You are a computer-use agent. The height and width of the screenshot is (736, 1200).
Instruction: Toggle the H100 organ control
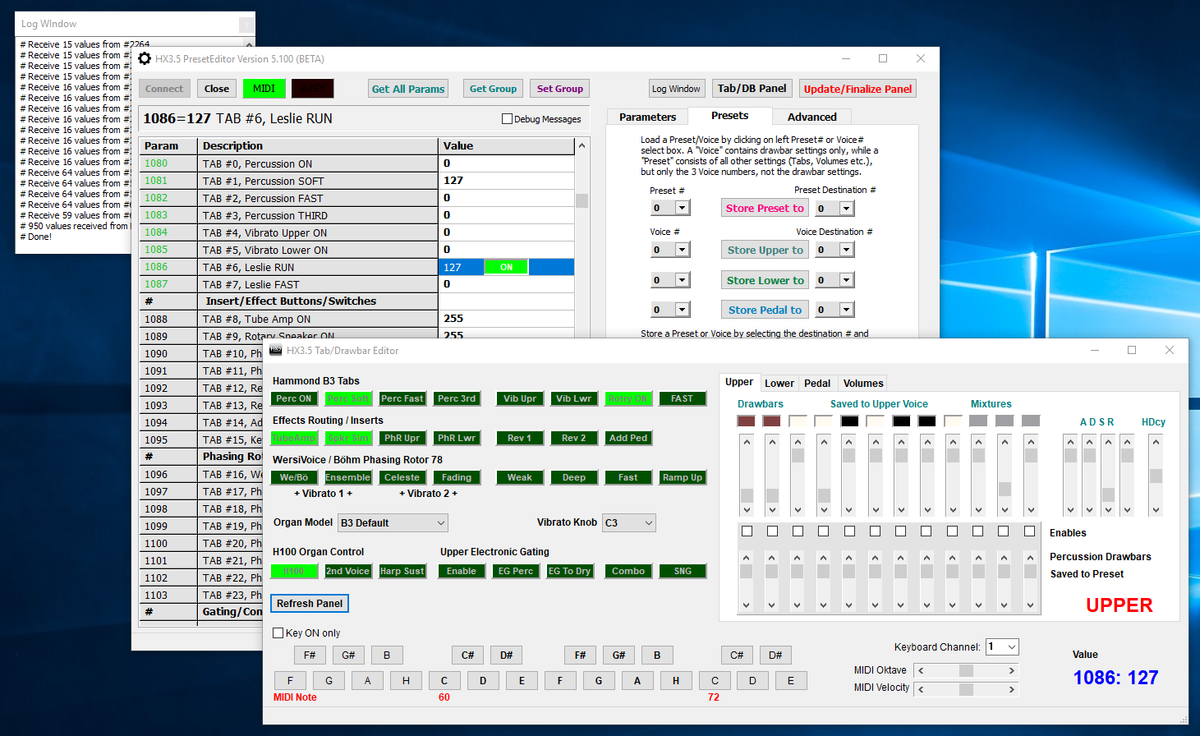tap(294, 570)
